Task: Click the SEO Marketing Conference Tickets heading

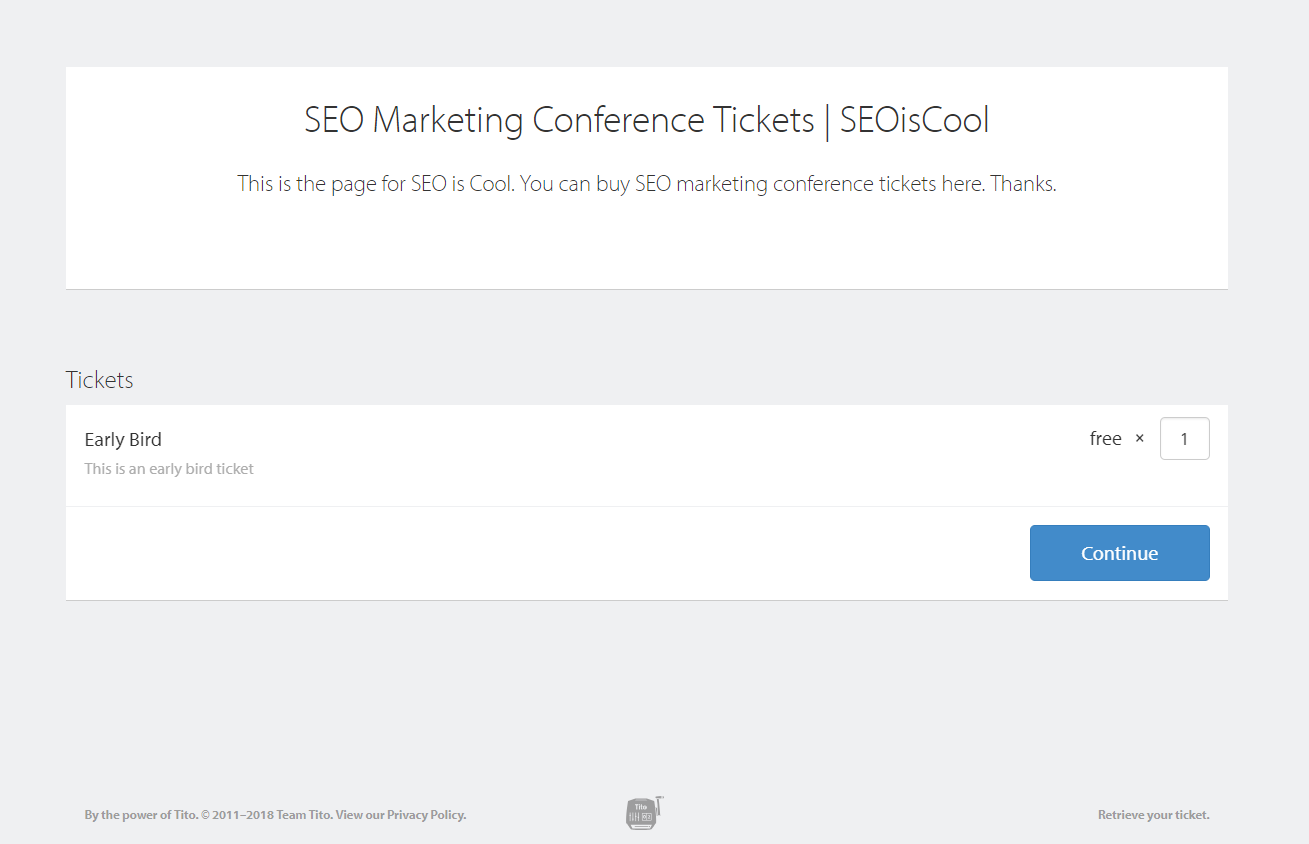Action: (646, 120)
